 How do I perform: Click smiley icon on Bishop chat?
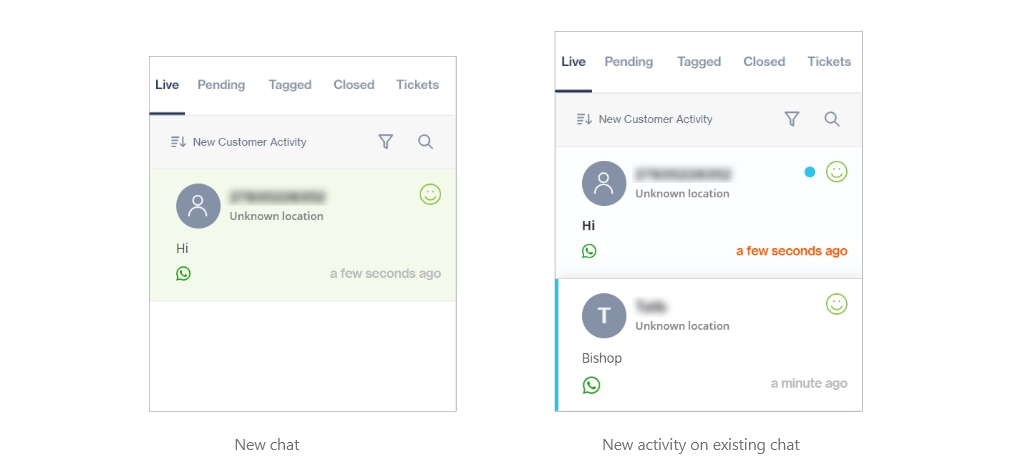click(837, 304)
